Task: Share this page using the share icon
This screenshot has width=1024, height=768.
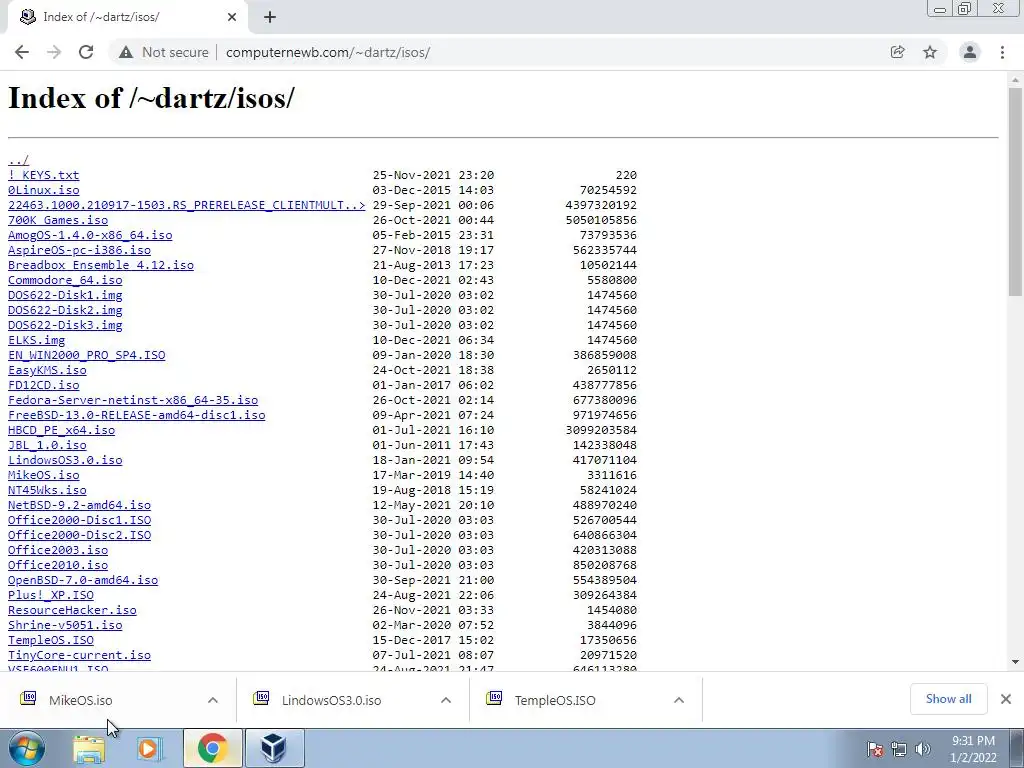Action: pos(897,52)
